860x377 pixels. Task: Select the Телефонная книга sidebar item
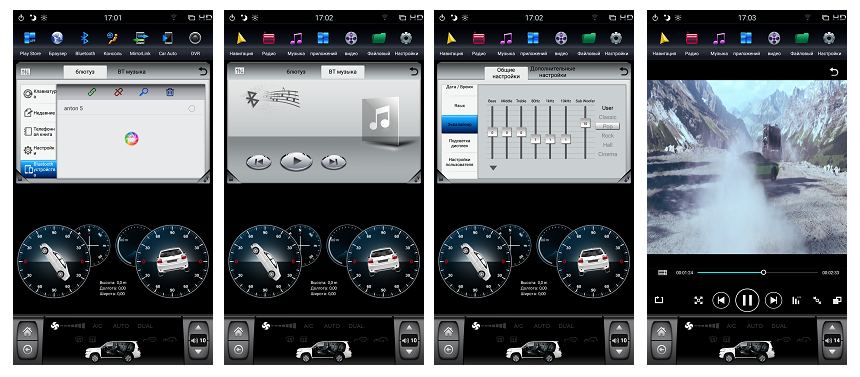[x=38, y=131]
